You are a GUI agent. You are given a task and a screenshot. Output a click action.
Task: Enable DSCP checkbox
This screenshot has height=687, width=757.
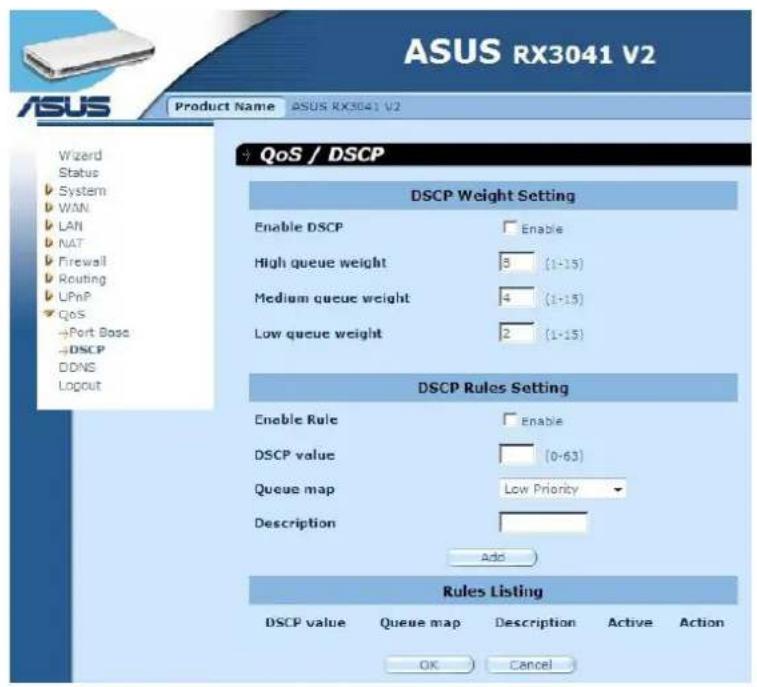pos(509,227)
